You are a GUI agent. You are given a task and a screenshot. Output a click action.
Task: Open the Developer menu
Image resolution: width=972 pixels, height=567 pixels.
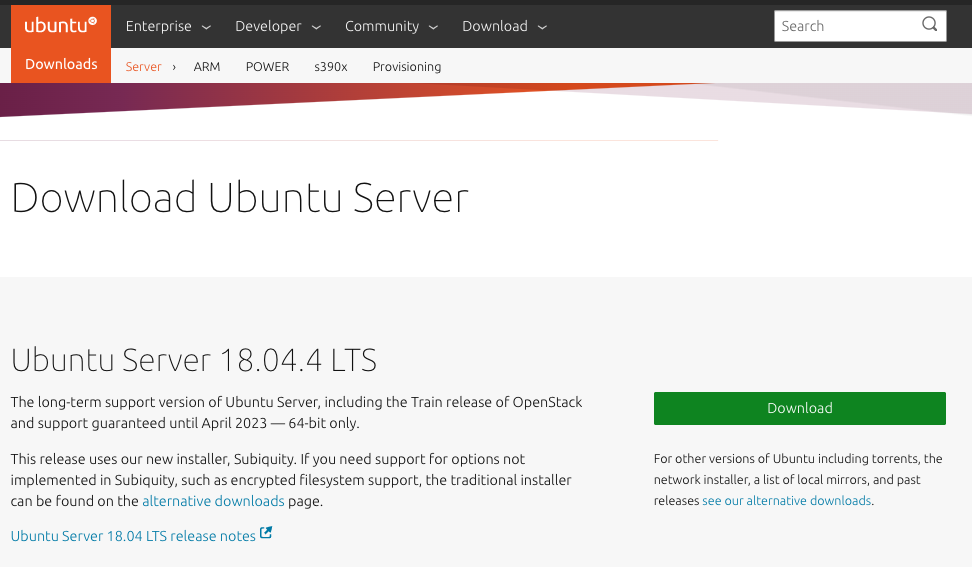(278, 26)
